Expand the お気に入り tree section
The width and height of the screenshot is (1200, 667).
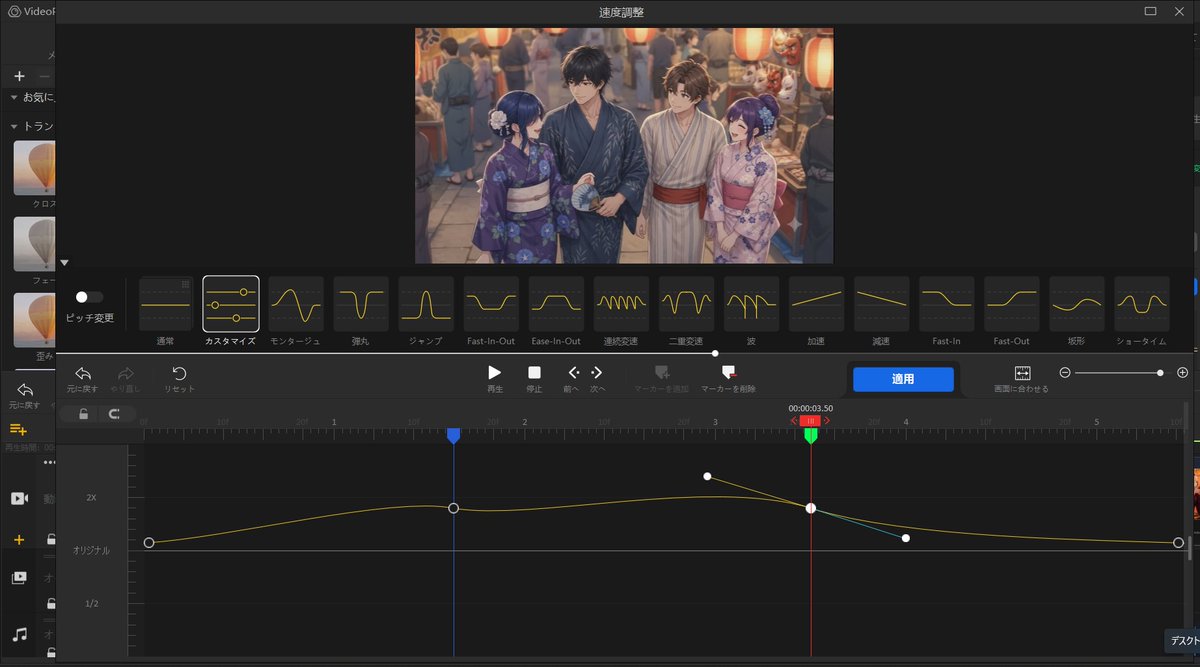(x=14, y=97)
